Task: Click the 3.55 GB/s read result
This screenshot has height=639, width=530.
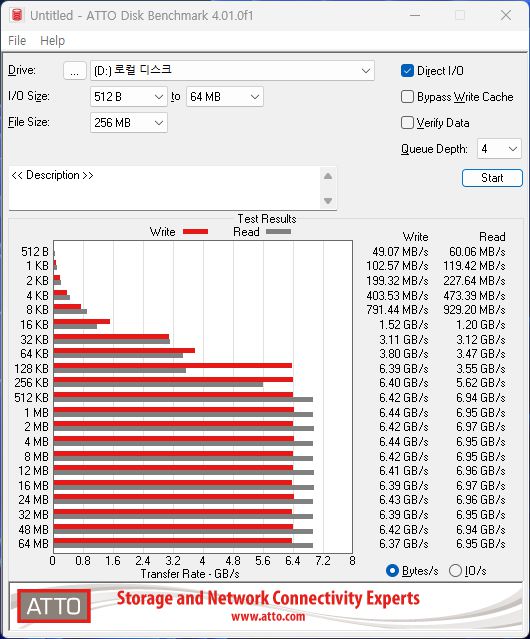Action: tap(481, 369)
